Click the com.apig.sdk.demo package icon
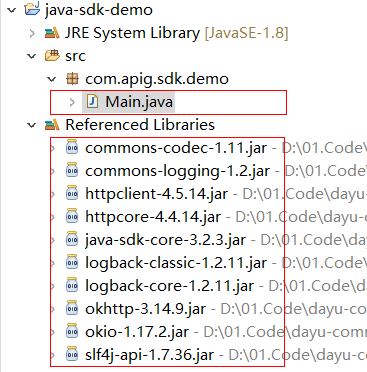367x372 pixels. pyautogui.click(x=72, y=79)
